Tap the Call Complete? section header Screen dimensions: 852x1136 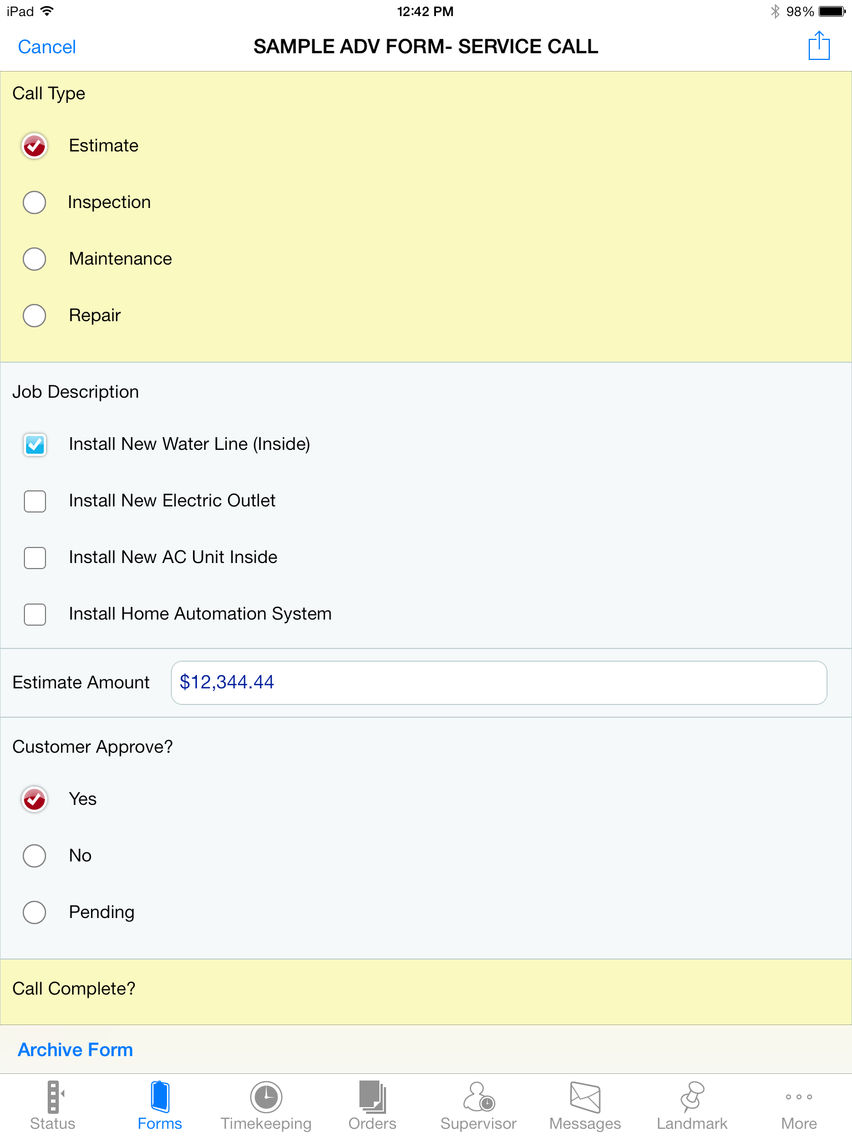[74, 989]
